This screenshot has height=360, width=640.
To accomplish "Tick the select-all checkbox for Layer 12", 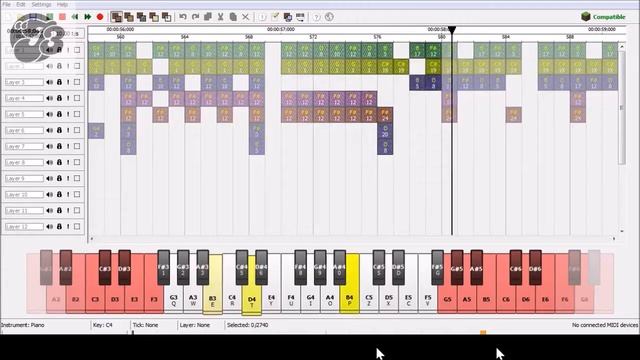I will coord(77,227).
